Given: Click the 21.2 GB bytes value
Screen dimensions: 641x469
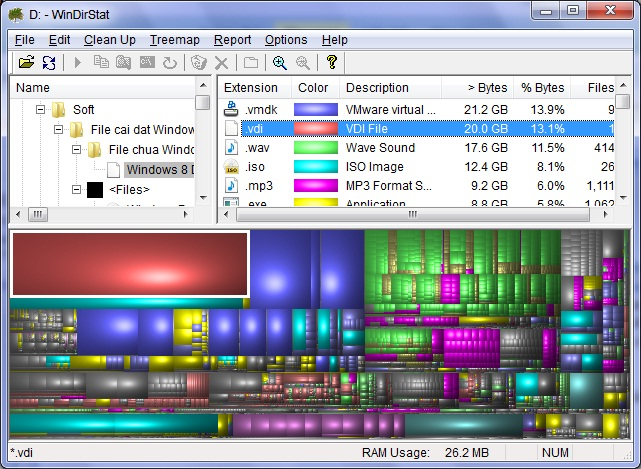Looking at the screenshot, I should (x=486, y=110).
